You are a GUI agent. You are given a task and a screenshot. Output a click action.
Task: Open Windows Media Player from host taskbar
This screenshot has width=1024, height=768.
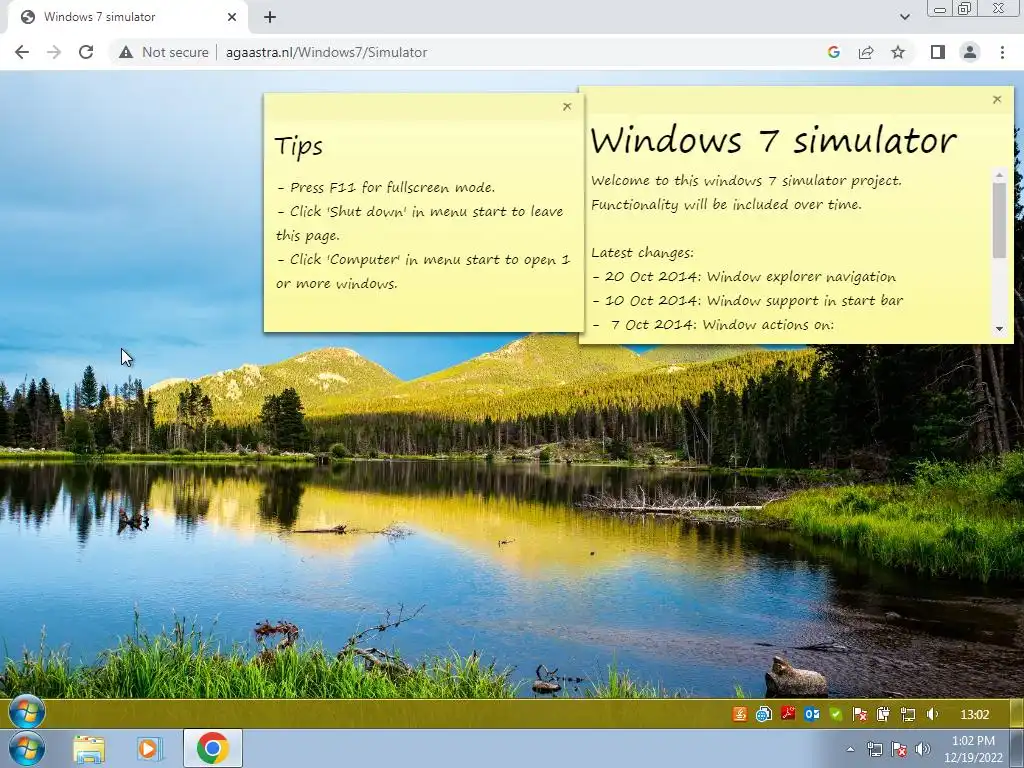pos(149,748)
